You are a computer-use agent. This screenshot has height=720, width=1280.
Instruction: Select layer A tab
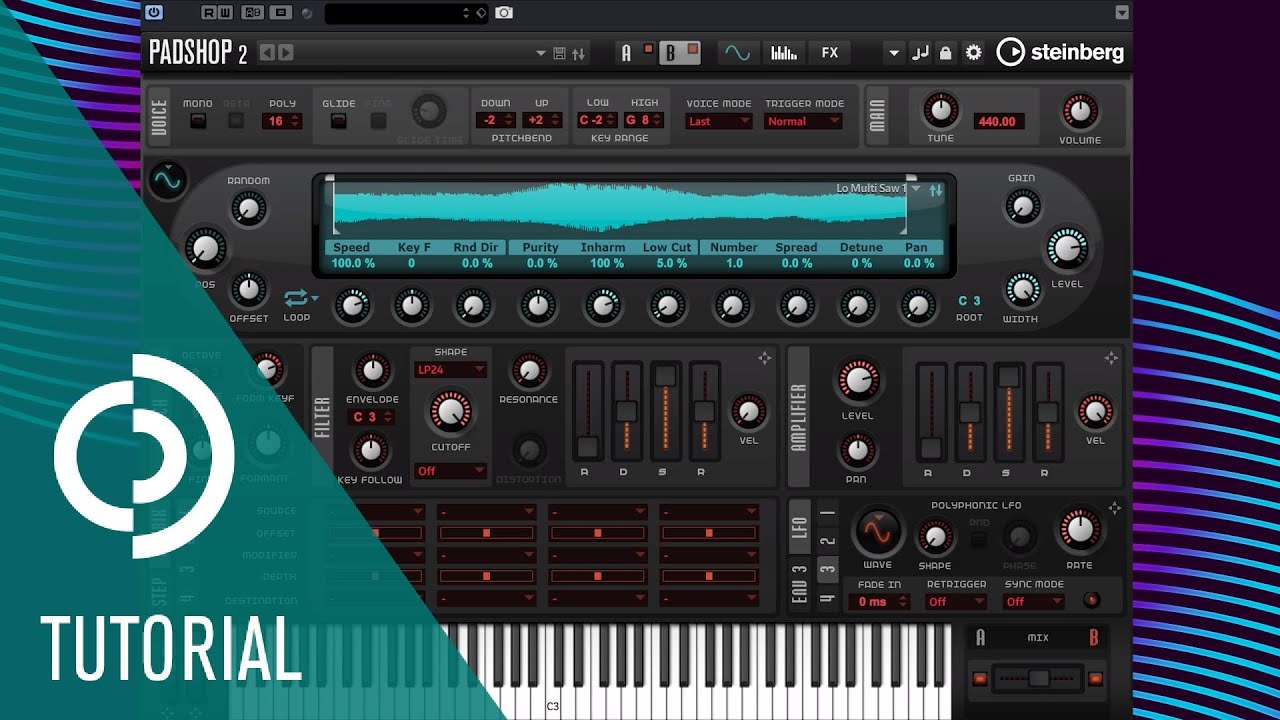click(x=627, y=53)
